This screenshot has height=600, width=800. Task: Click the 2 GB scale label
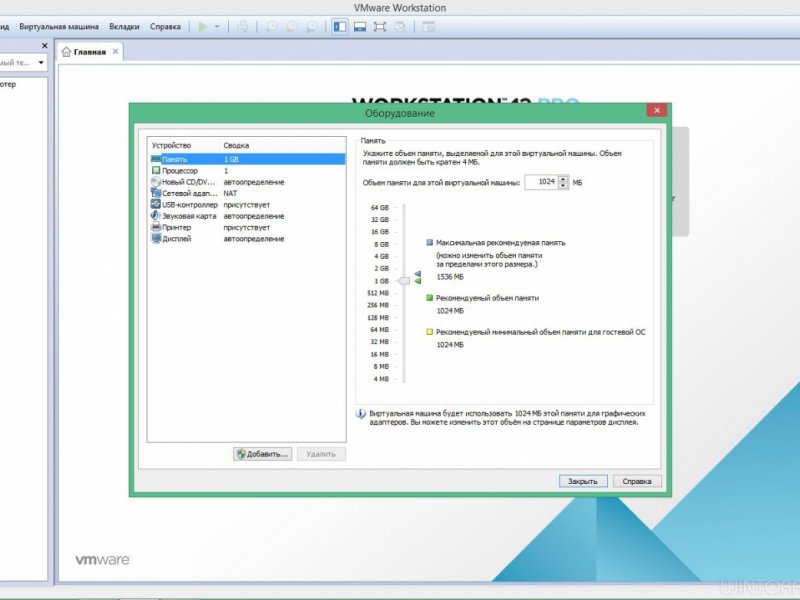coord(382,268)
